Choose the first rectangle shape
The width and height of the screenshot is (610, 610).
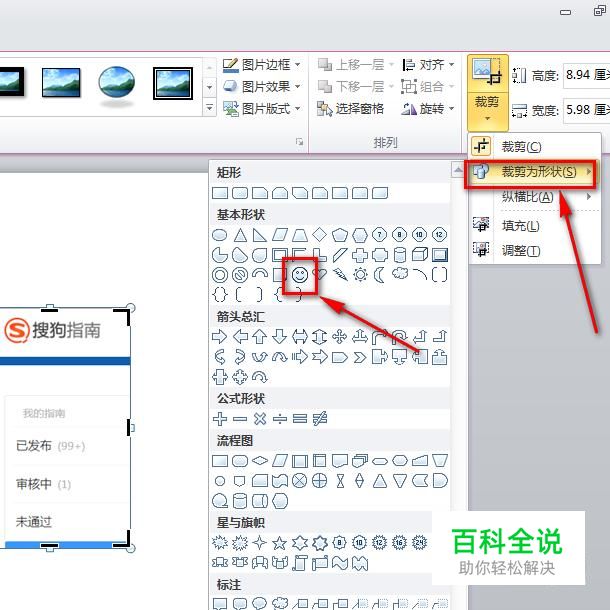pos(220,193)
